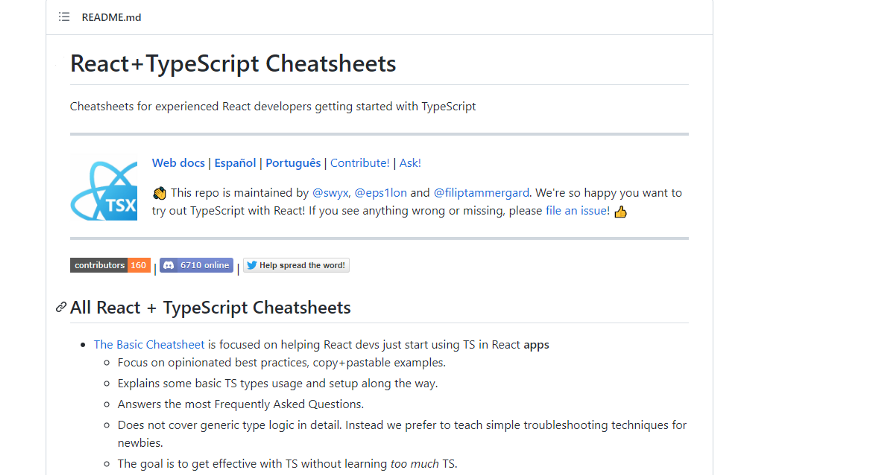The image size is (875, 475).
Task: Open the Discord online badge
Action: pos(196,266)
